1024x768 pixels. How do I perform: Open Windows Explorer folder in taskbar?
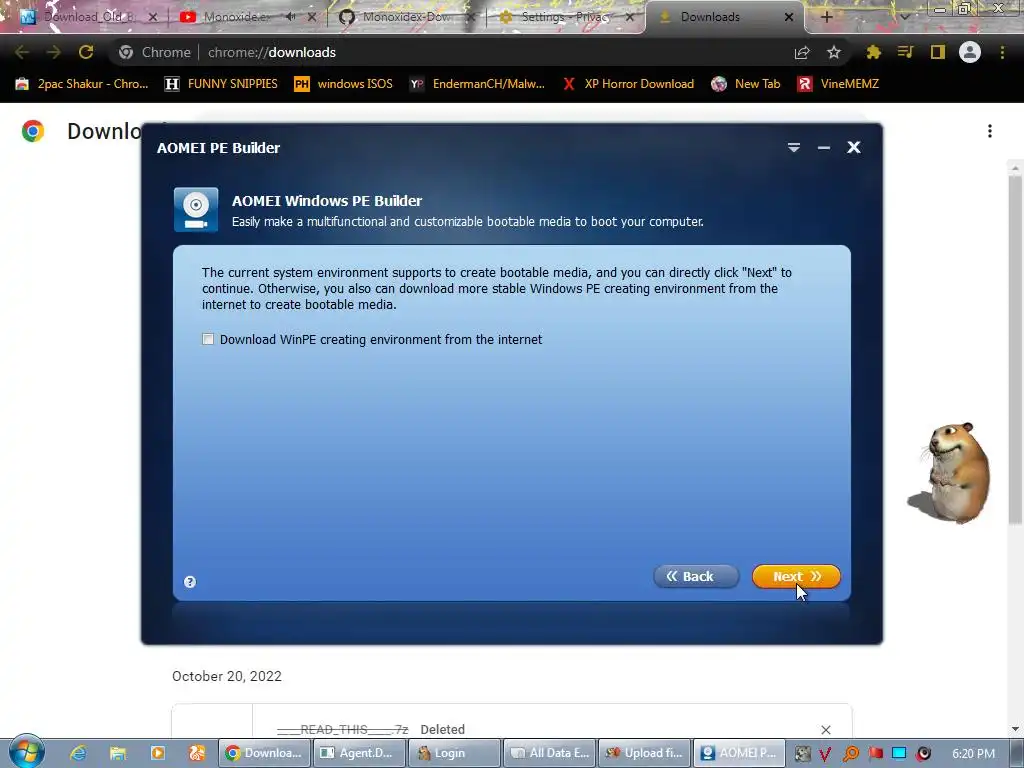click(x=118, y=753)
